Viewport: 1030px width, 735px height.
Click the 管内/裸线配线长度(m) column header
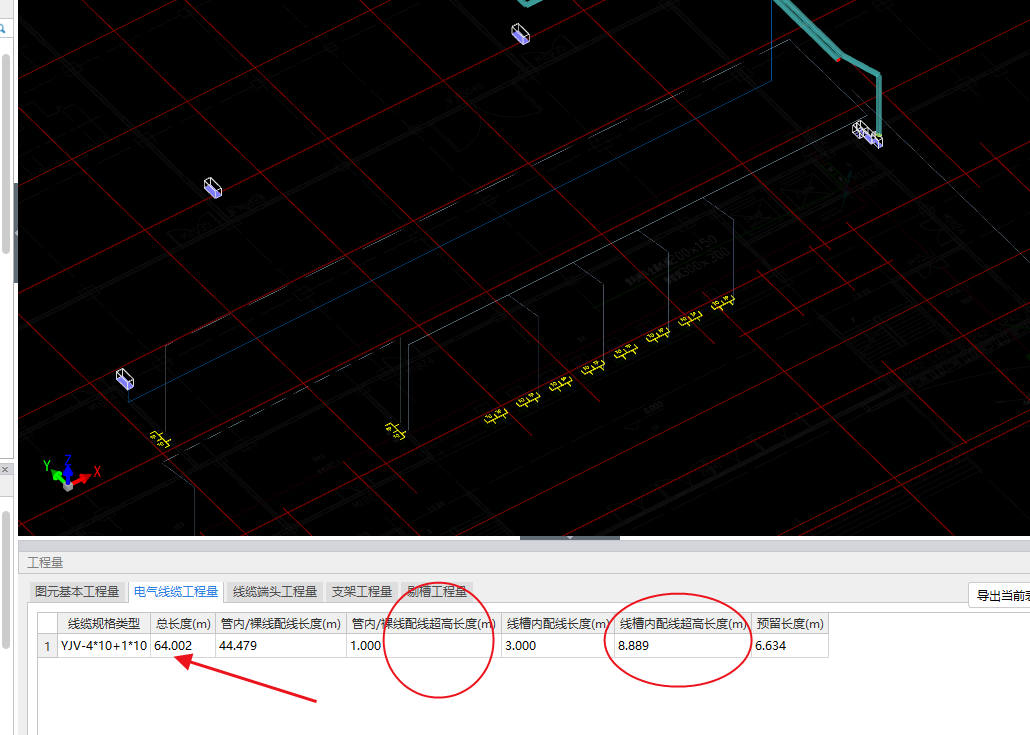point(280,623)
